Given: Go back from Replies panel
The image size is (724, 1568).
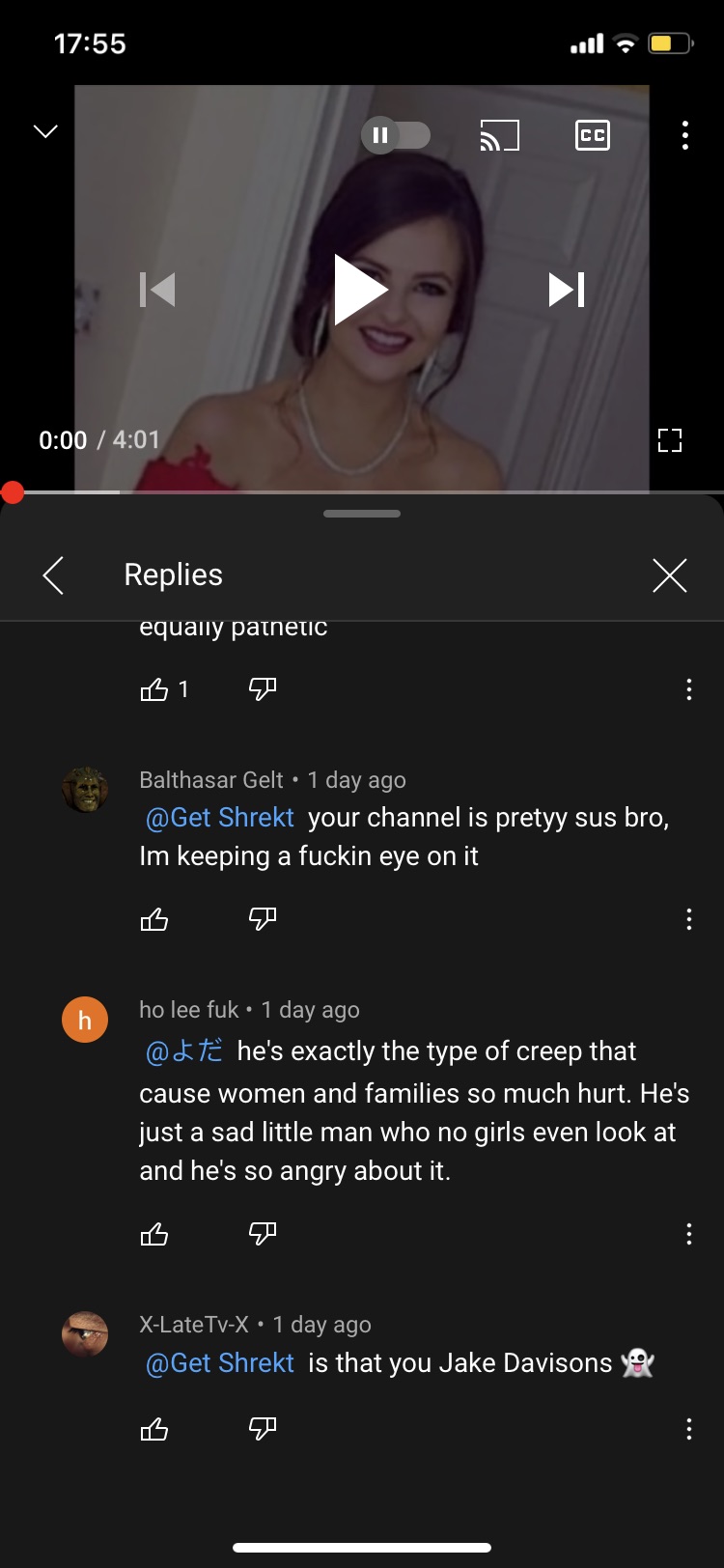Looking at the screenshot, I should [x=54, y=575].
